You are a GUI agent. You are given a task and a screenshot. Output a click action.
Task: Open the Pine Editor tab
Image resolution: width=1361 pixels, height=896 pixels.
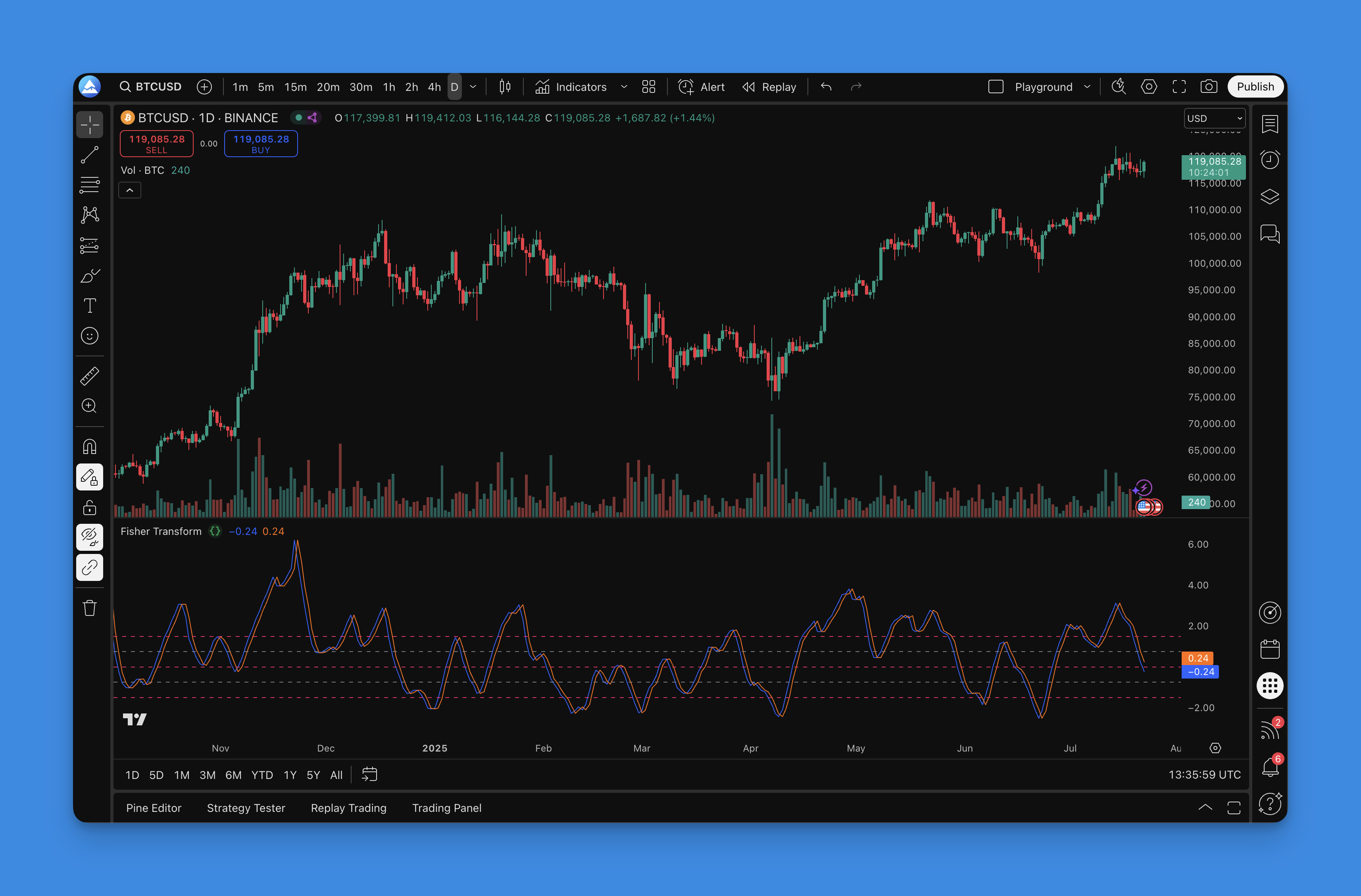click(153, 808)
